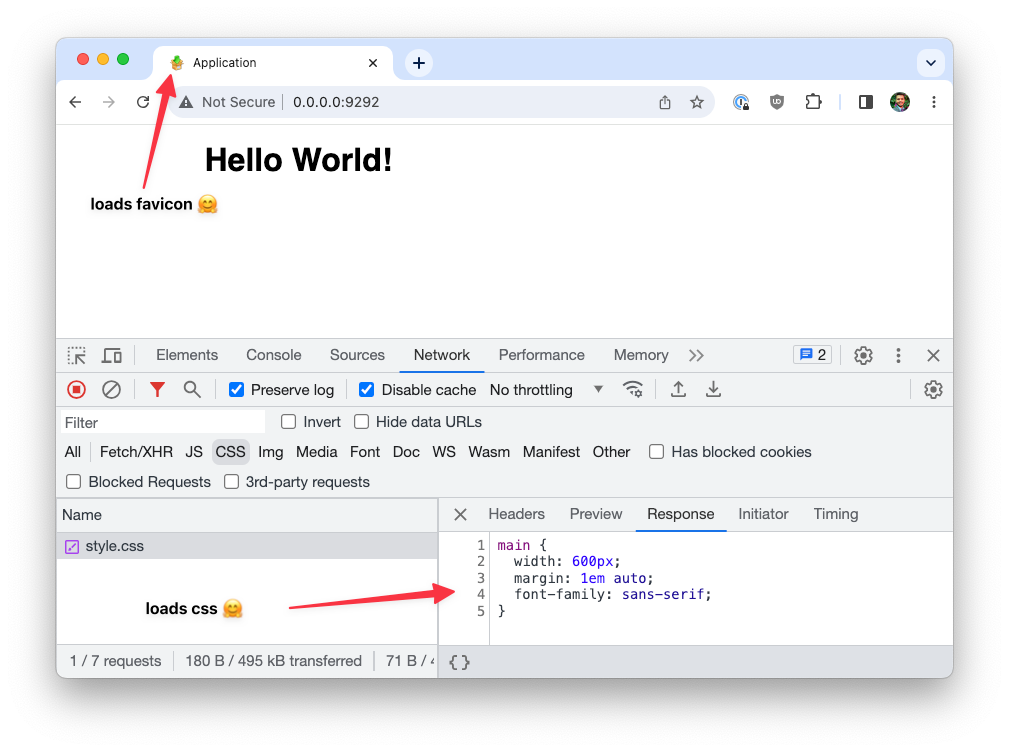Toggle the browser side panel icon
This screenshot has width=1009, height=752.
[x=866, y=102]
